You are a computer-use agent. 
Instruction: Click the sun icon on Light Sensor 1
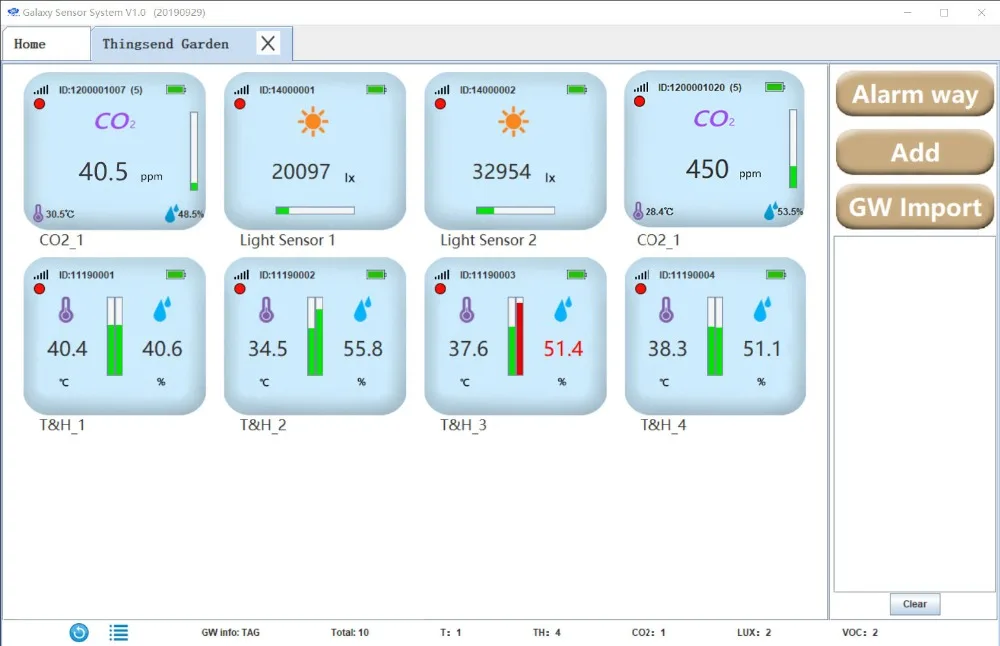tap(313, 121)
